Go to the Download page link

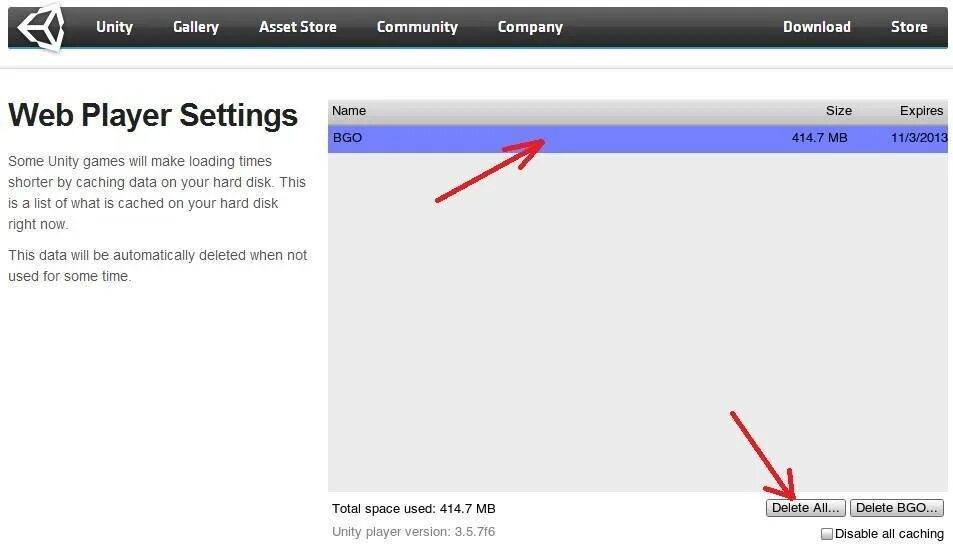(x=817, y=27)
